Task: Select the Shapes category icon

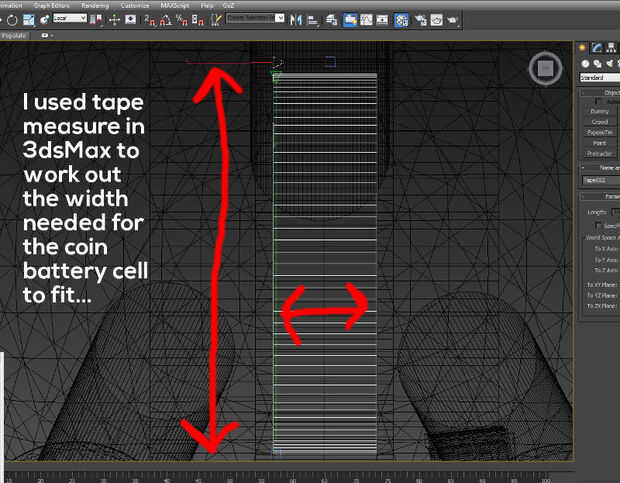Action: pyautogui.click(x=597, y=64)
